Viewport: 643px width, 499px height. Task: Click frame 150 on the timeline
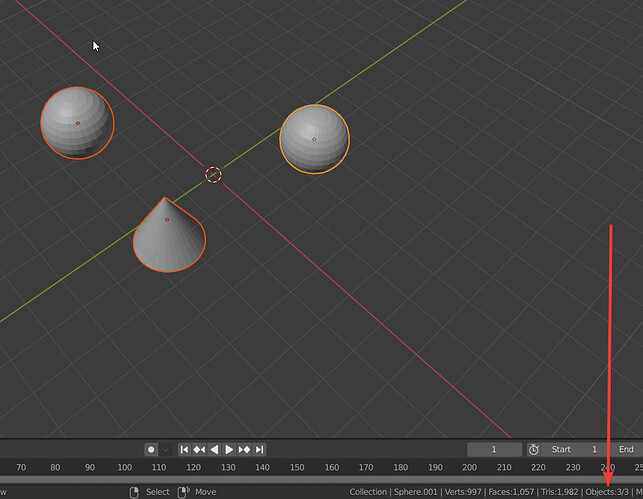coord(297,467)
